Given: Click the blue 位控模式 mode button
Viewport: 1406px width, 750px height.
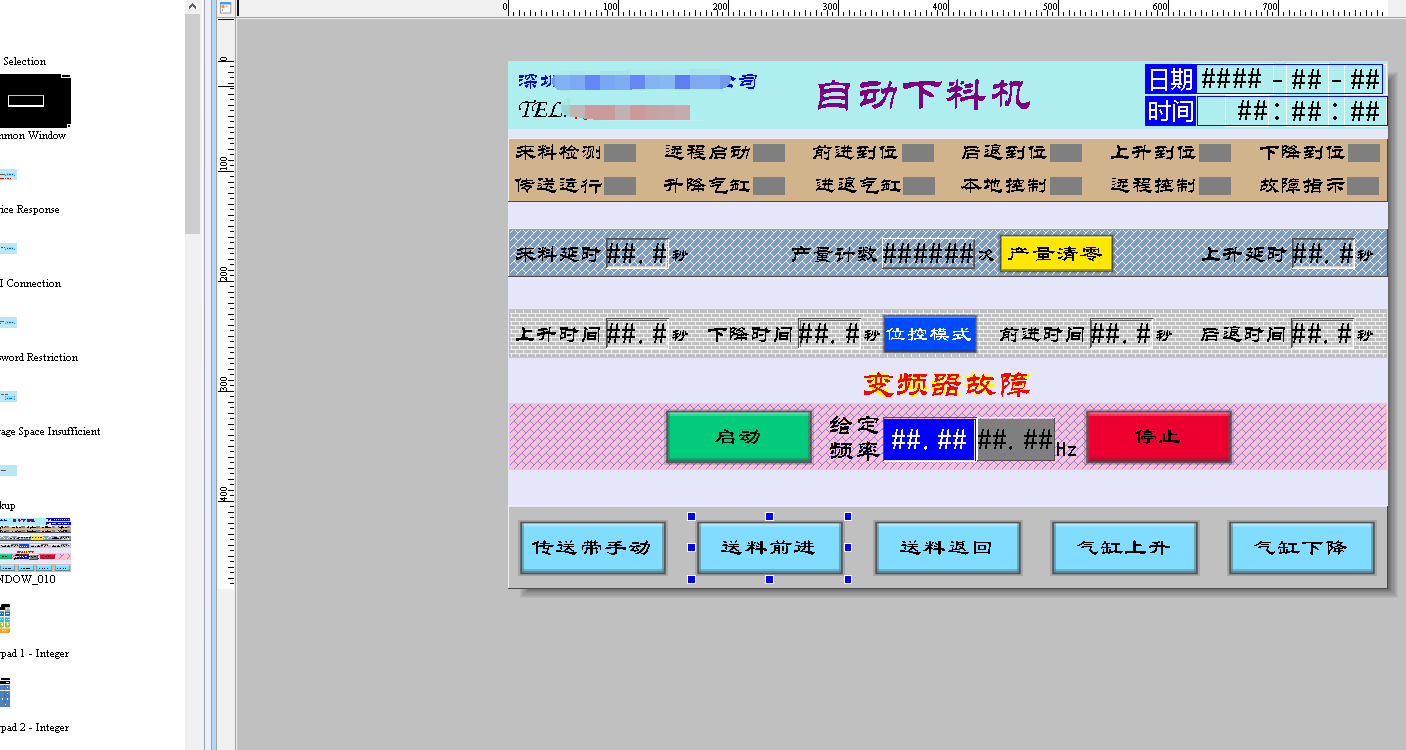Looking at the screenshot, I should [929, 334].
